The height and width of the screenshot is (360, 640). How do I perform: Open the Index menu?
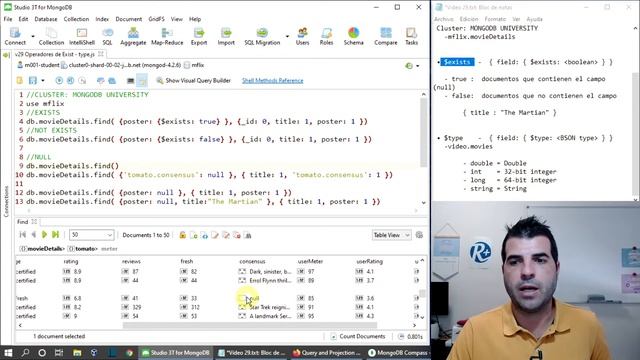(102, 19)
